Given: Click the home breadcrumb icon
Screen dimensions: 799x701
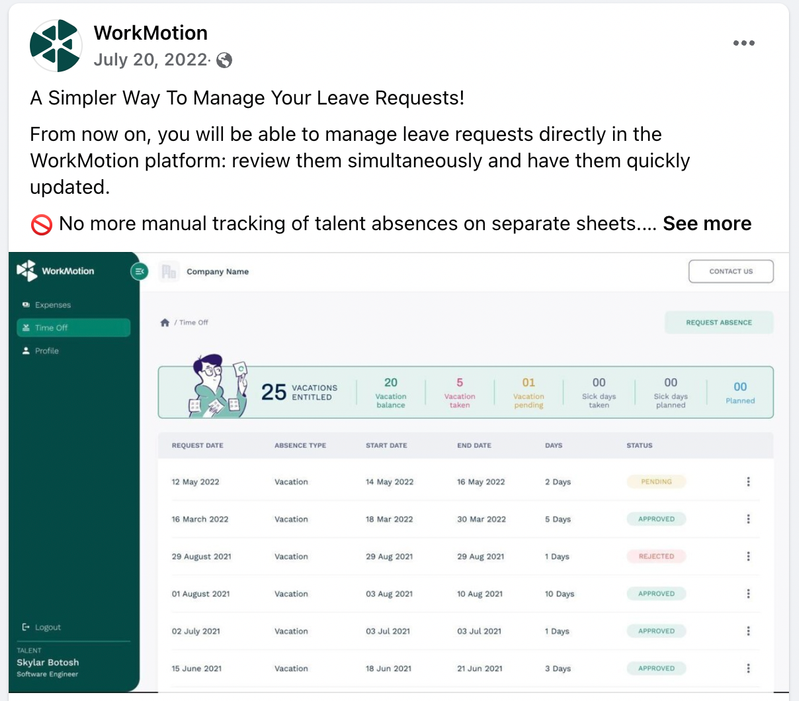Looking at the screenshot, I should (x=165, y=322).
